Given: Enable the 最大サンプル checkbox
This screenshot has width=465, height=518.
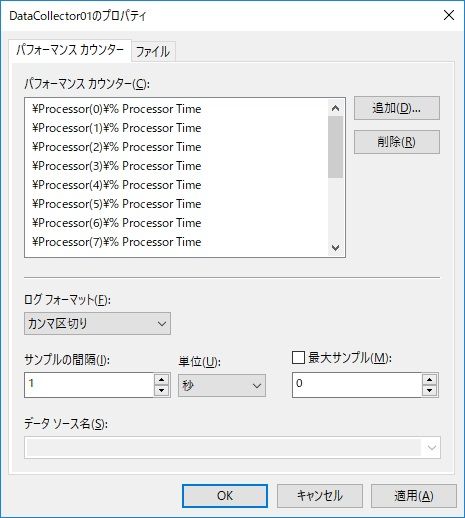Looking at the screenshot, I should tap(298, 358).
